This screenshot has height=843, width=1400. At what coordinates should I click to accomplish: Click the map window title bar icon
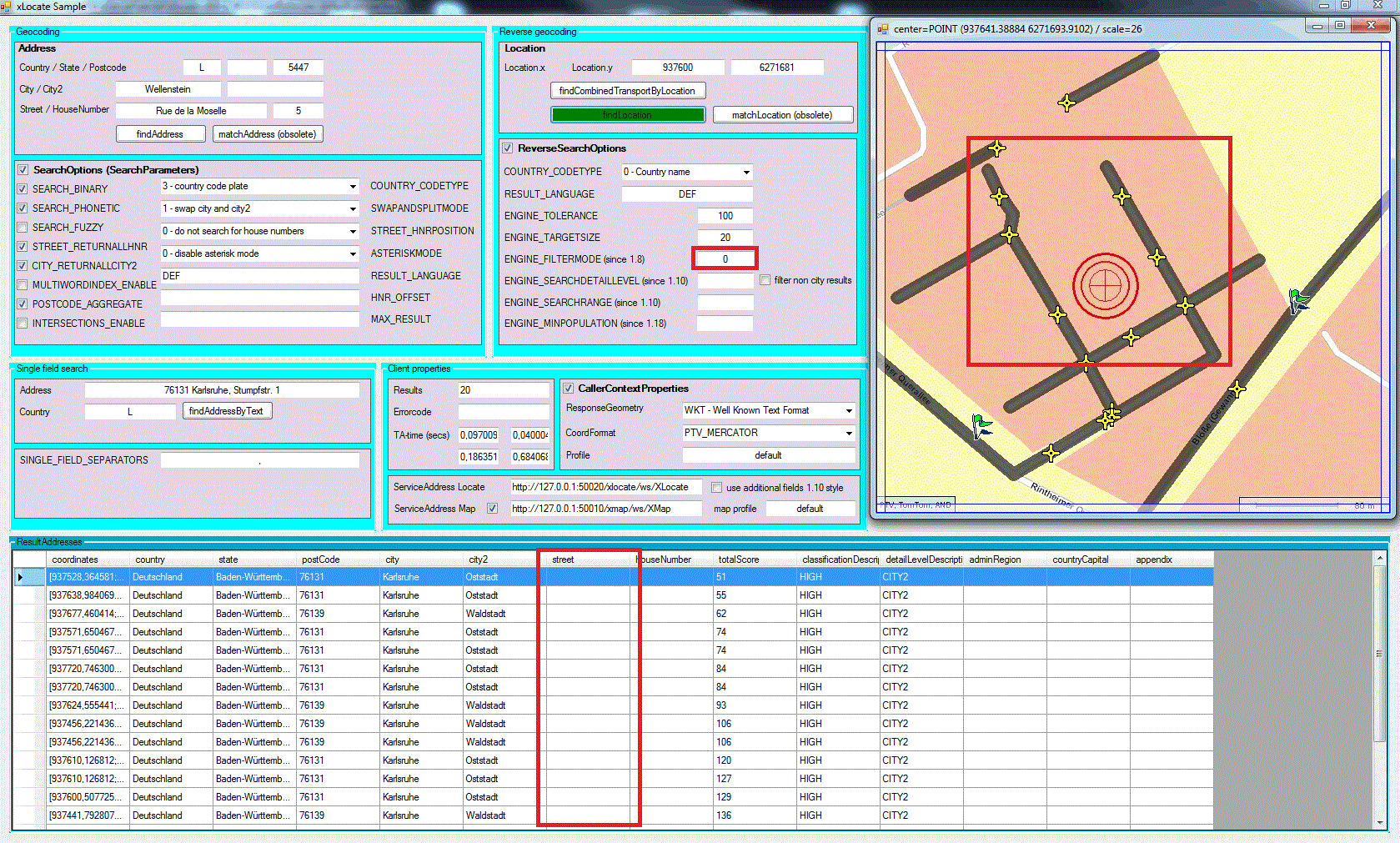coord(883,29)
